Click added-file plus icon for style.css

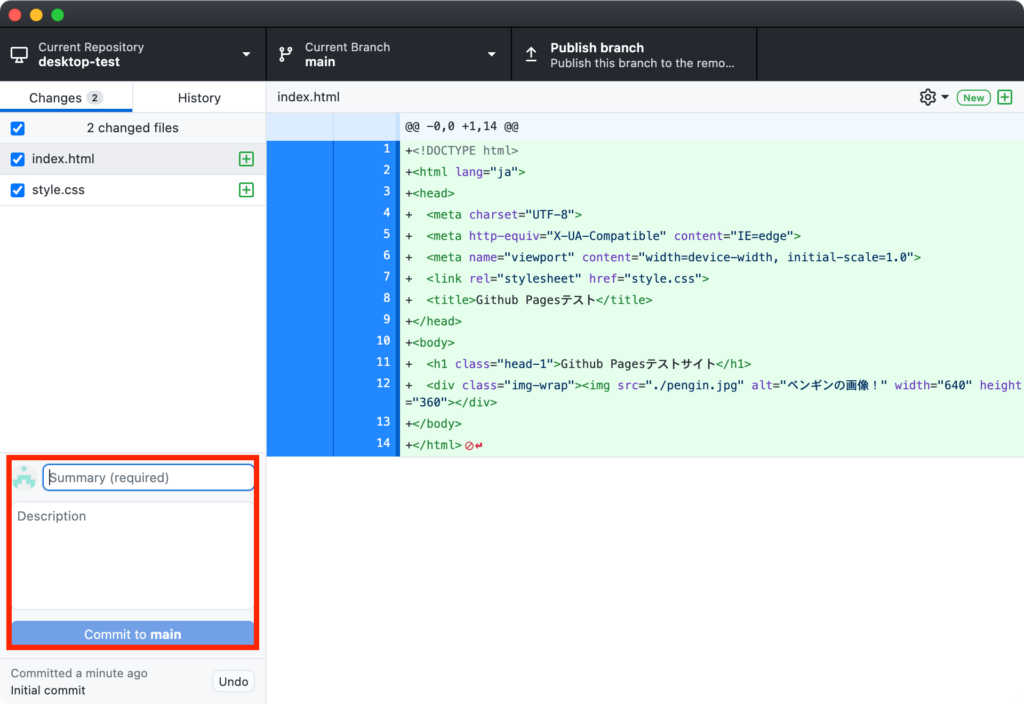coord(246,190)
